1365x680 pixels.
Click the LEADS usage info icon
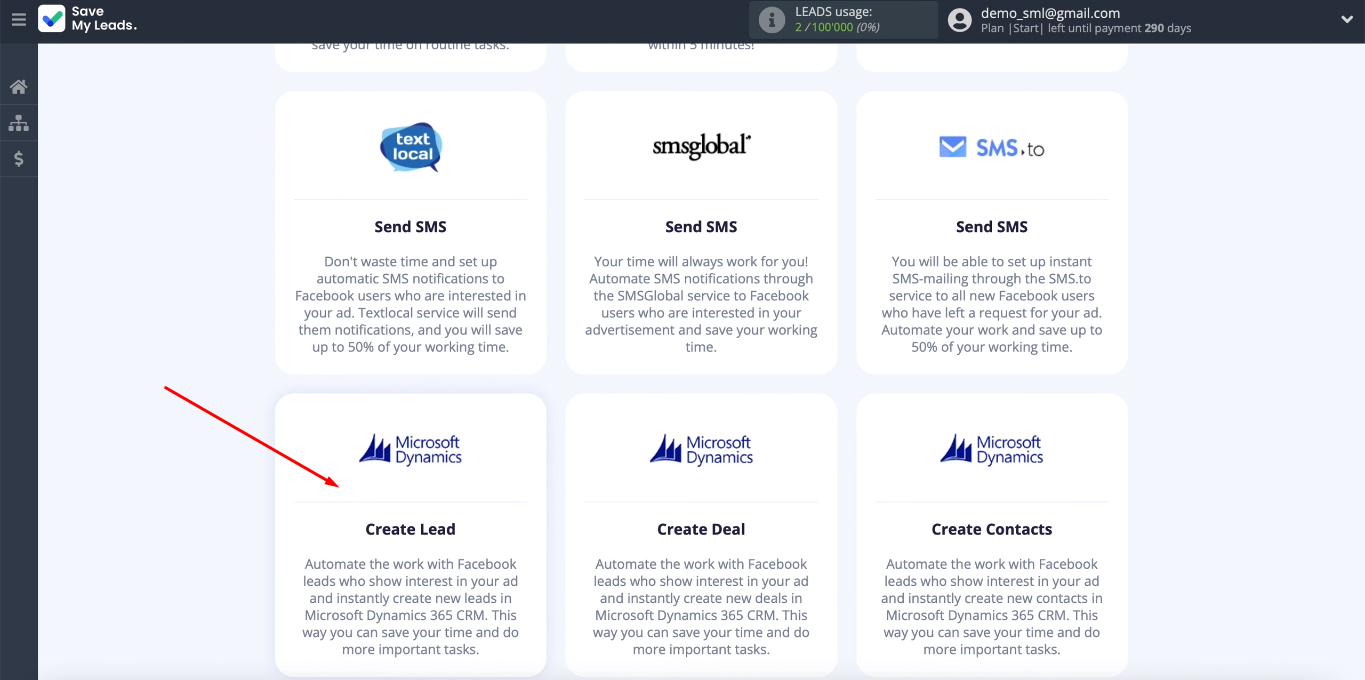pos(772,20)
